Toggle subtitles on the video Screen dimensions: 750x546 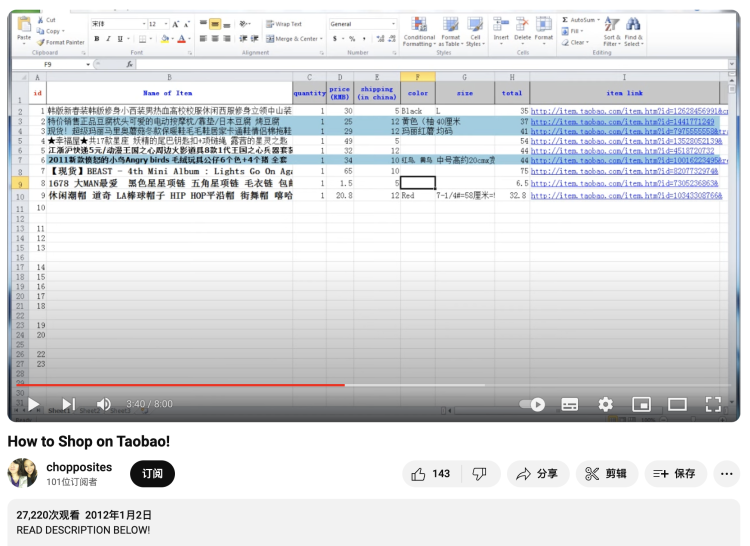pos(569,404)
